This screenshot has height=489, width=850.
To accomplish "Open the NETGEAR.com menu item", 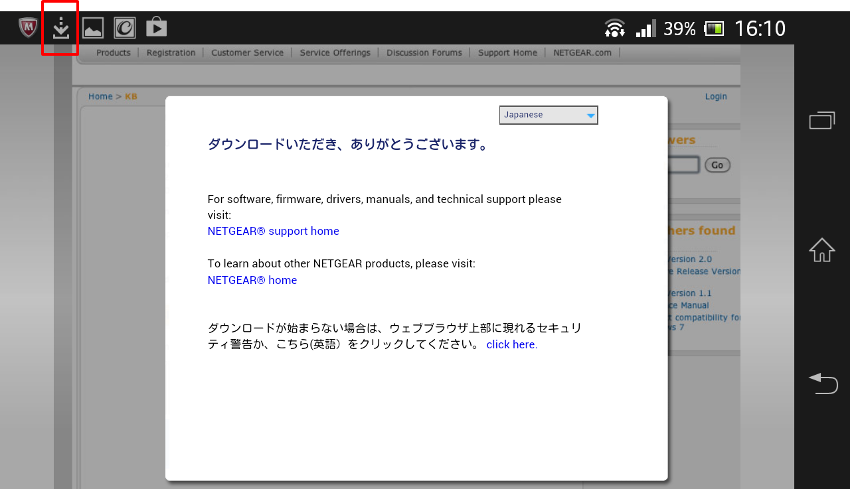I will 582,53.
